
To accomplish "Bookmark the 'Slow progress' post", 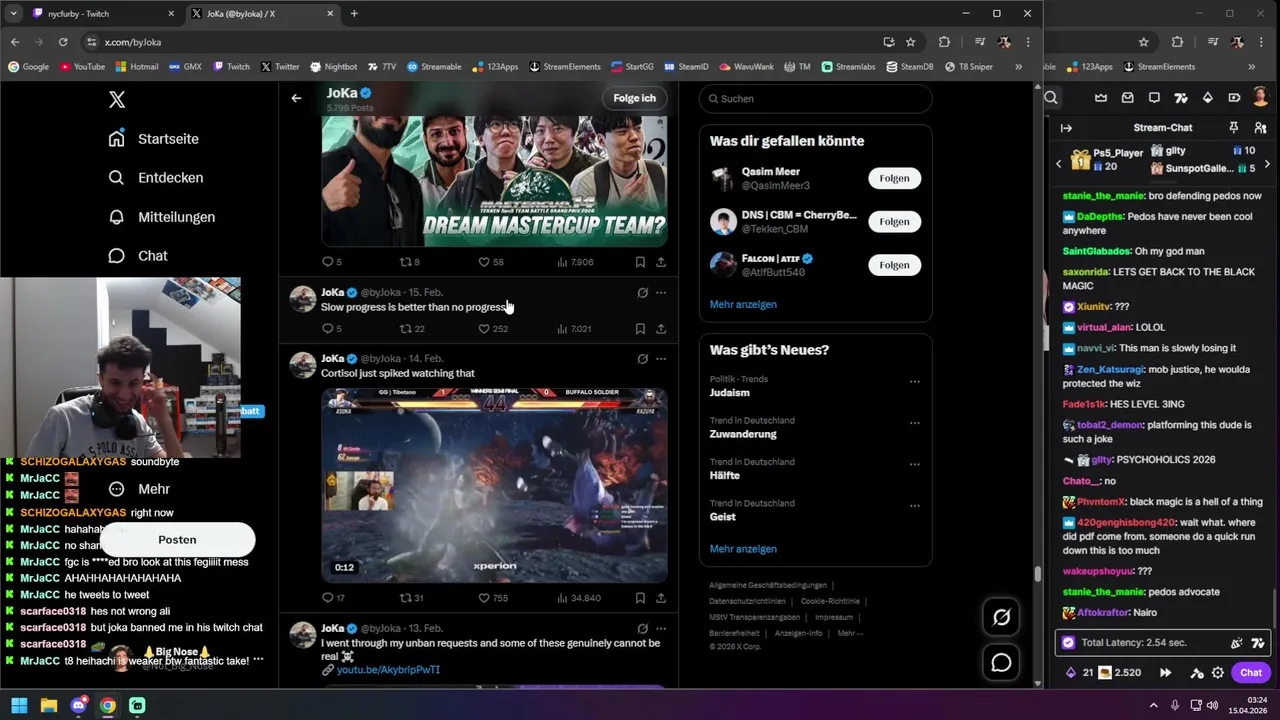I will (x=640, y=329).
